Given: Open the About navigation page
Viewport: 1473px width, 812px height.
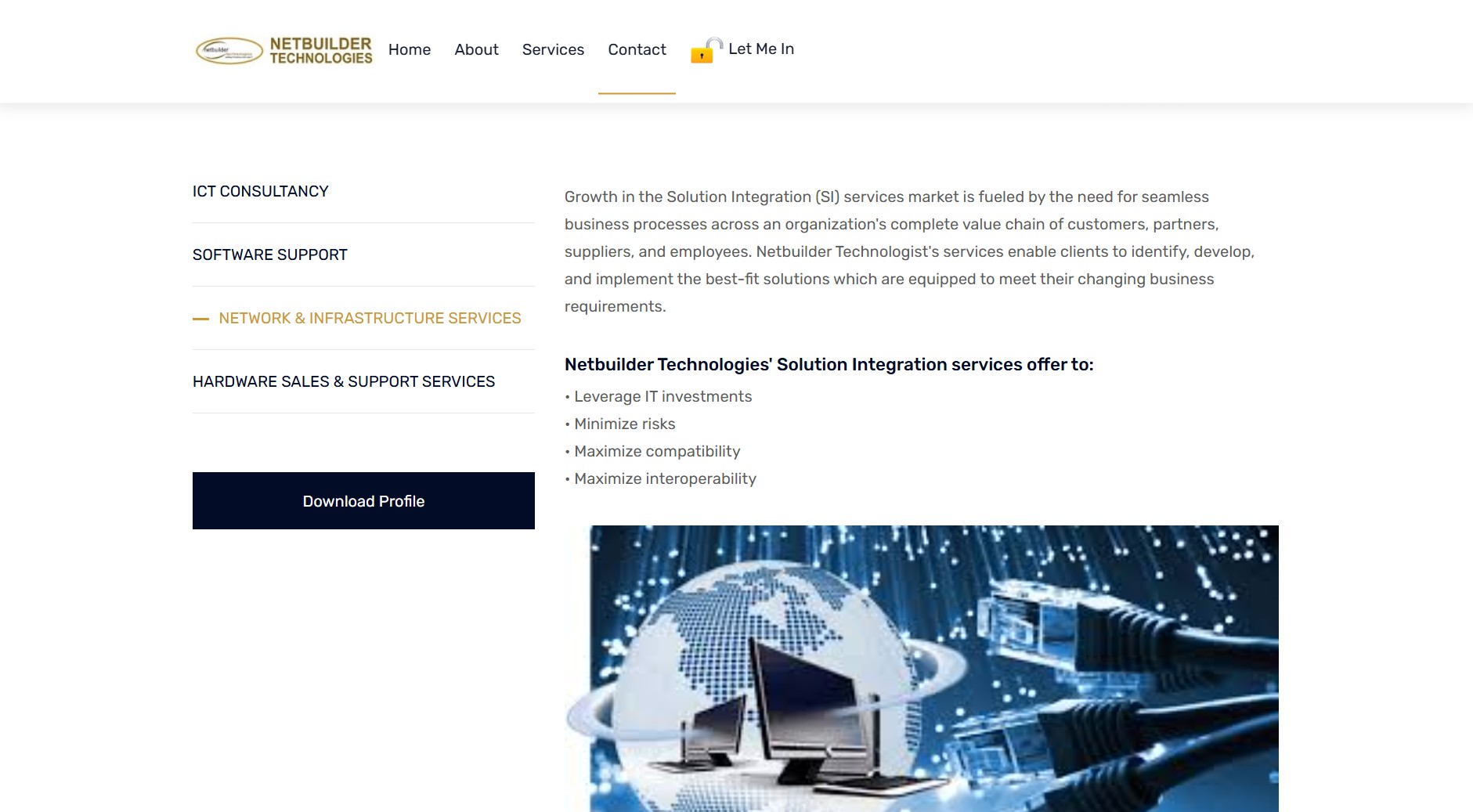Looking at the screenshot, I should click(476, 49).
